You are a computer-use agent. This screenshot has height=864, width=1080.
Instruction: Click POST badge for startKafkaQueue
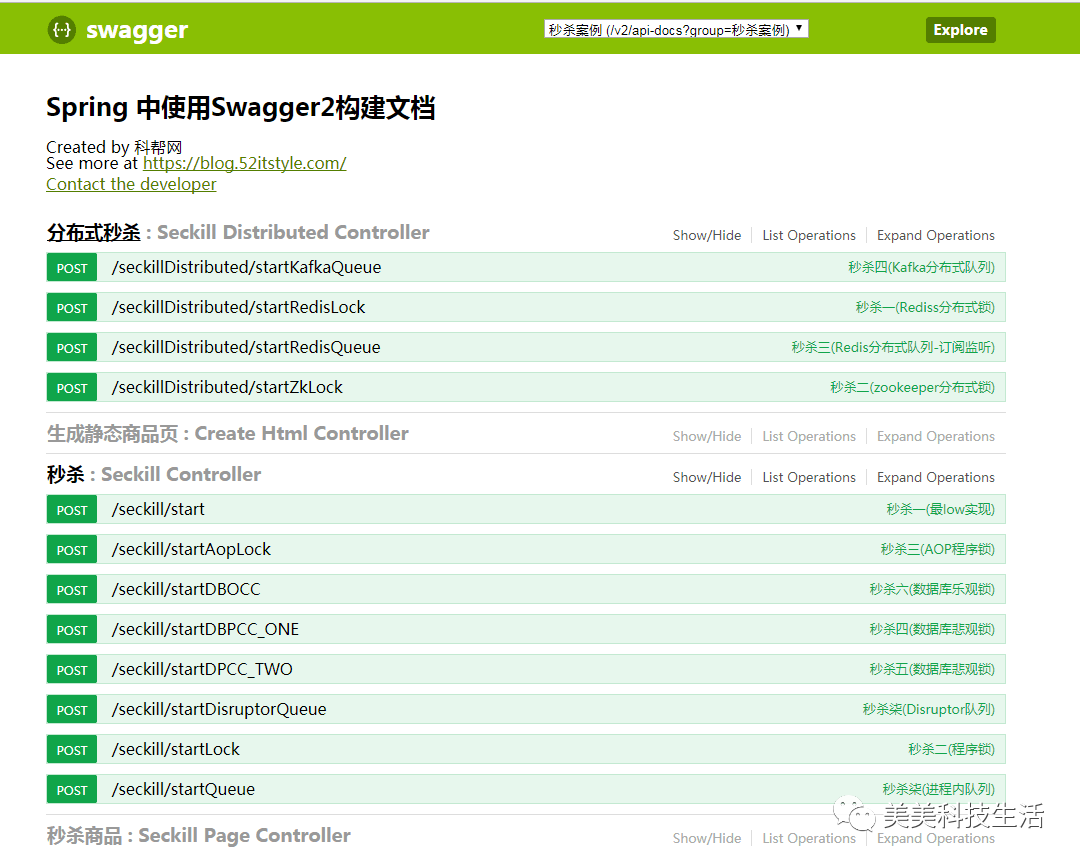point(72,267)
